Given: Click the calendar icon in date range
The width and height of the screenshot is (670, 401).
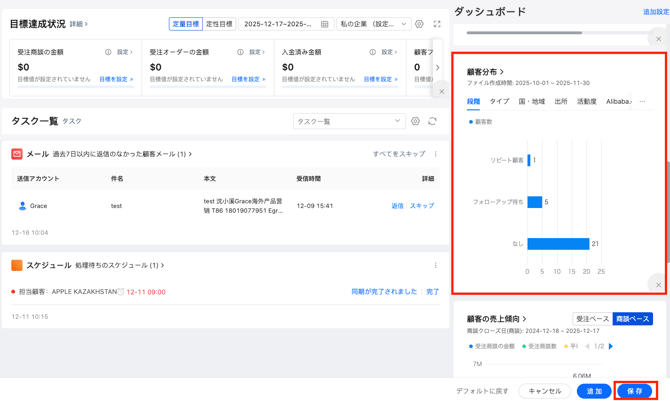Looking at the screenshot, I should pos(325,24).
